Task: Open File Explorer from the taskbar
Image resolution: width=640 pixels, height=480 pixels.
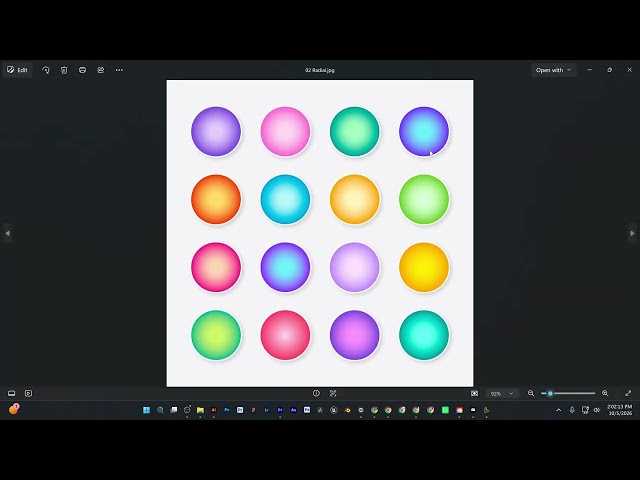Action: 200,410
